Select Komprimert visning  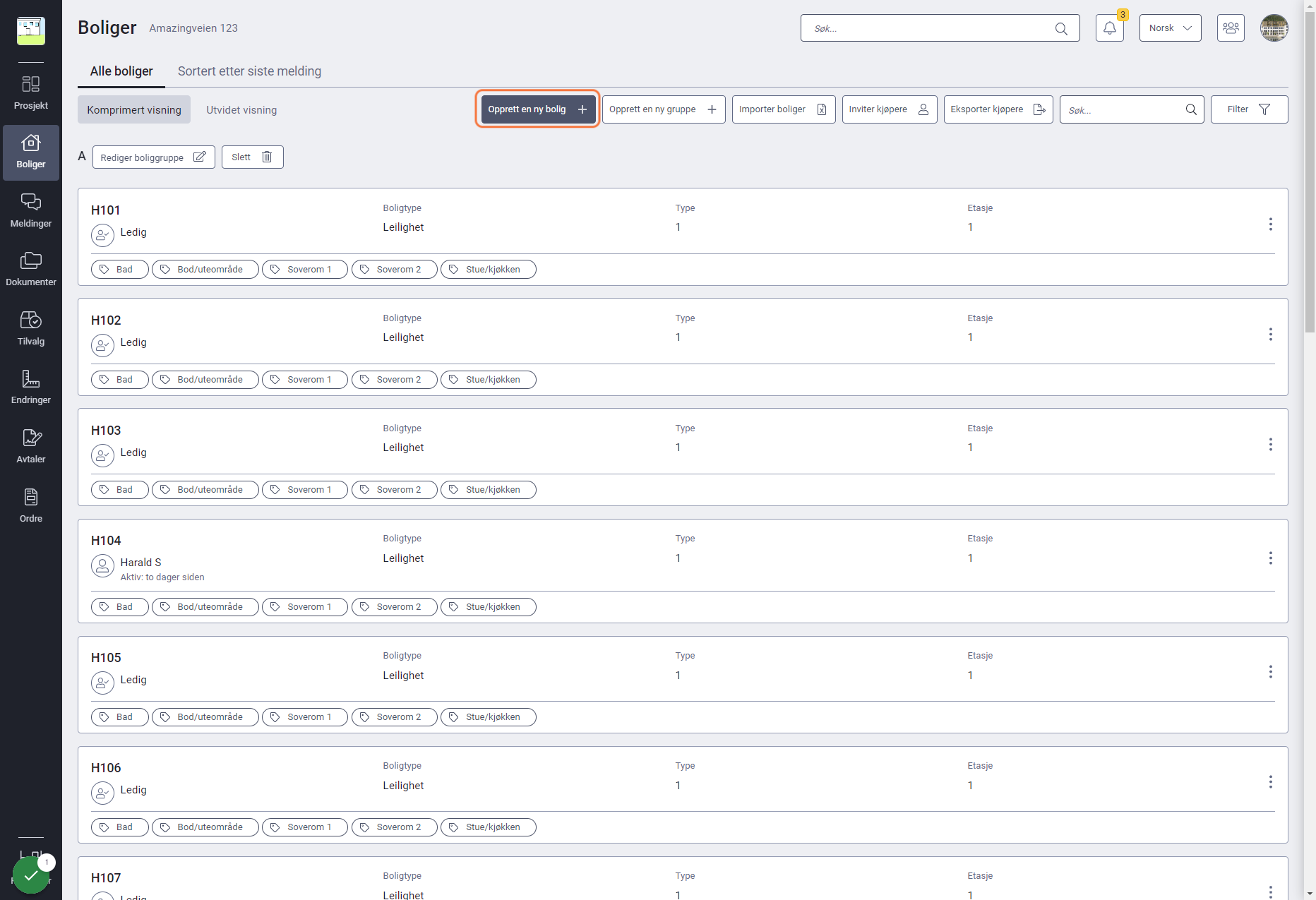(134, 109)
